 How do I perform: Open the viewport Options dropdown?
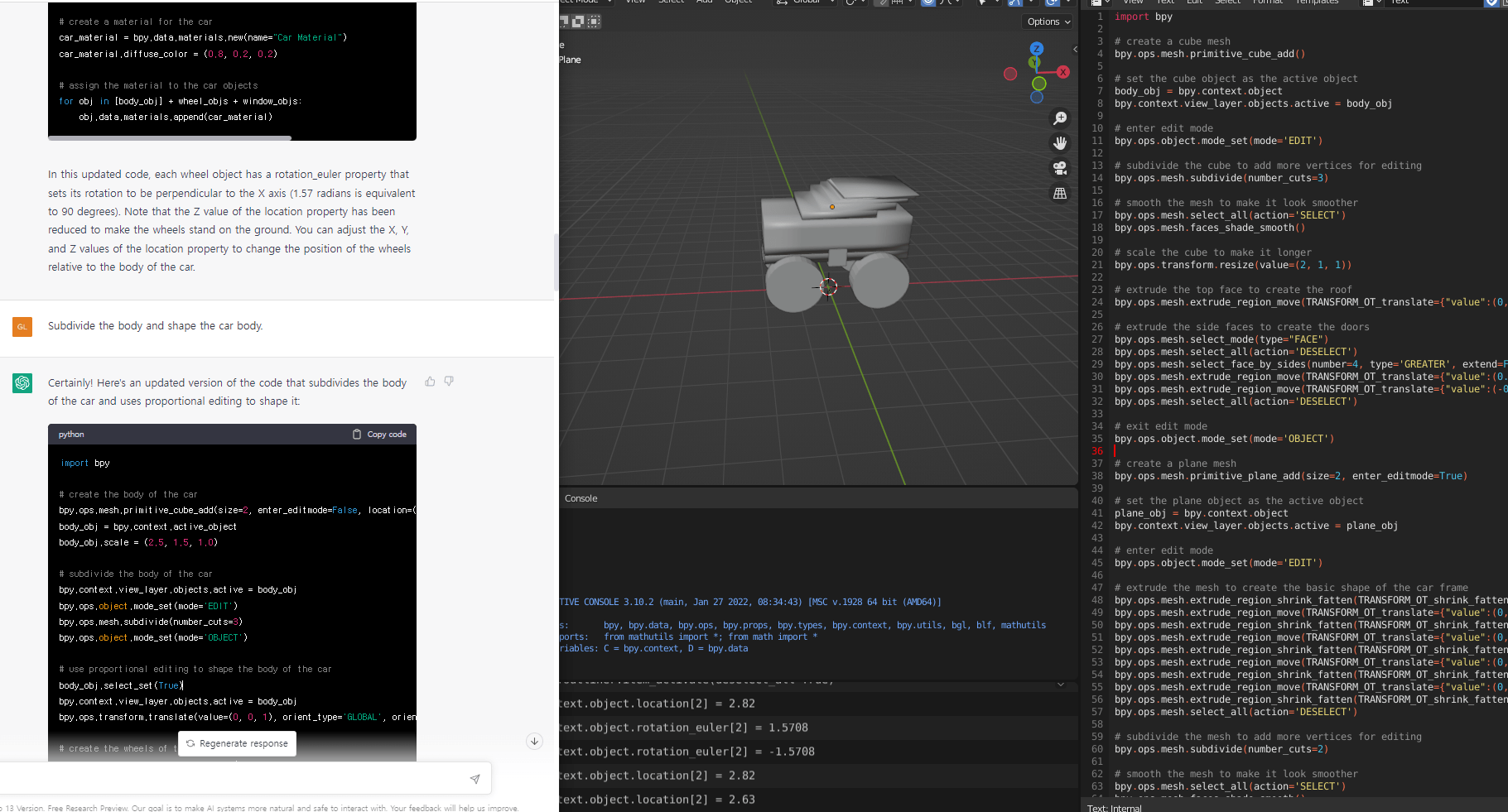(1048, 22)
